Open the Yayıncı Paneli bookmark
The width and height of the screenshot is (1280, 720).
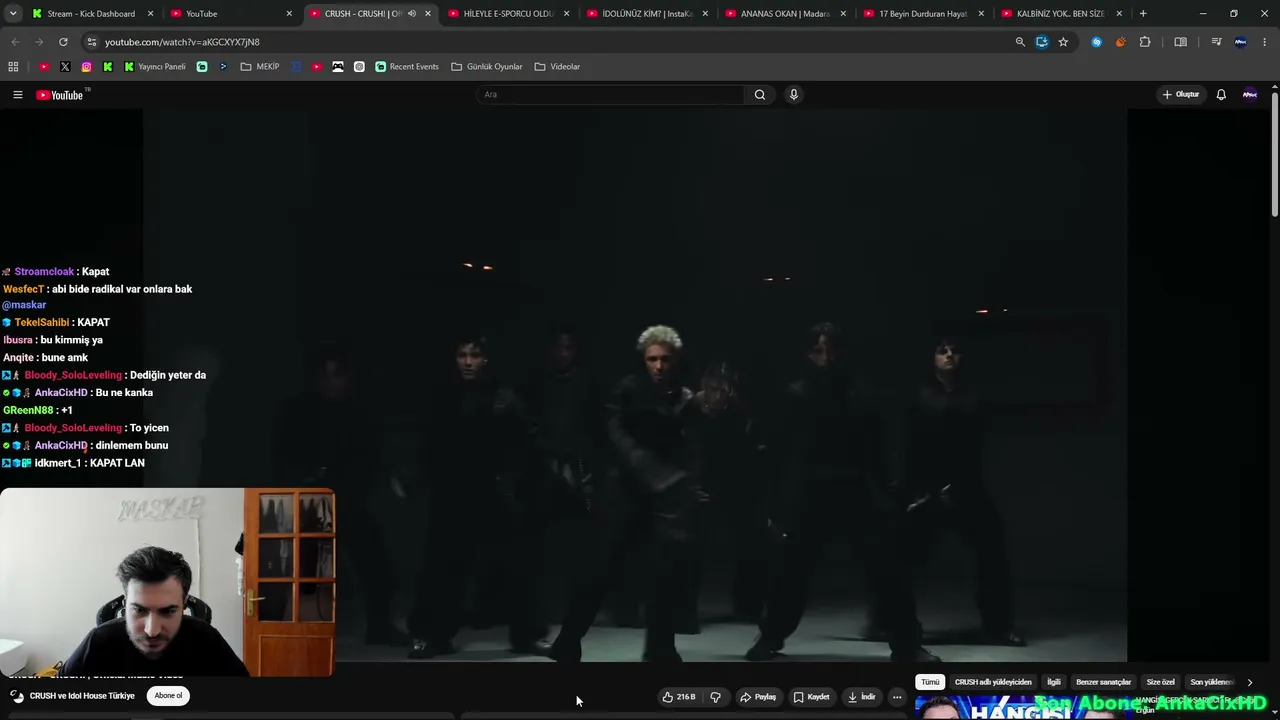point(155,67)
